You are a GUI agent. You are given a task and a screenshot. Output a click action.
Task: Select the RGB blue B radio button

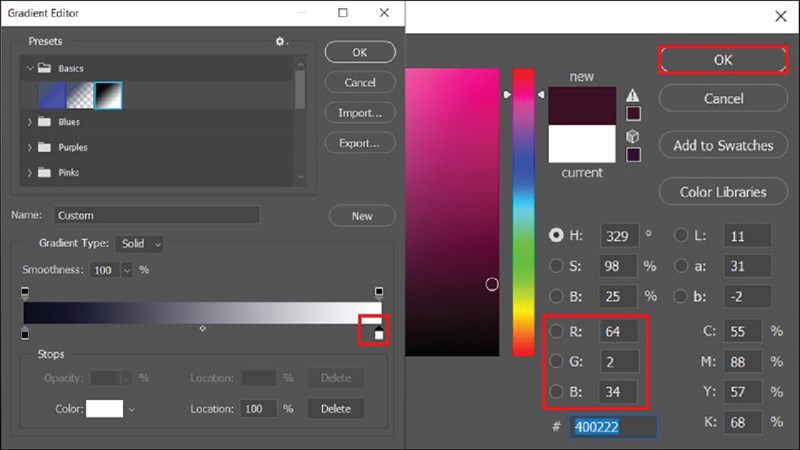pyautogui.click(x=556, y=392)
